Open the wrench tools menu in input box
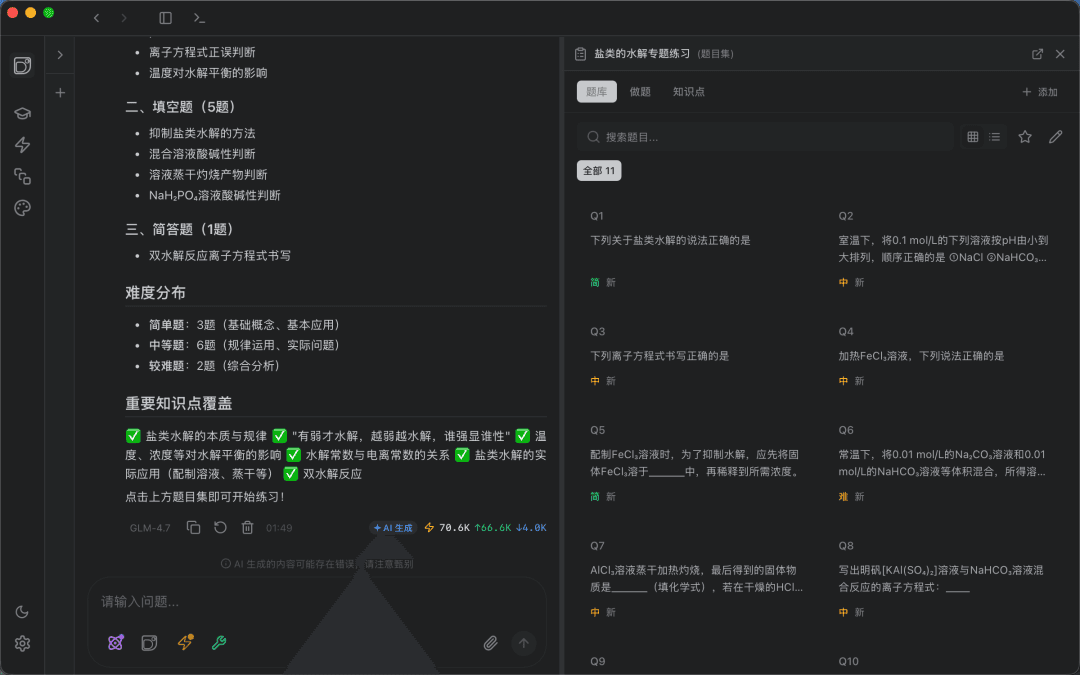This screenshot has height=675, width=1080. click(219, 643)
